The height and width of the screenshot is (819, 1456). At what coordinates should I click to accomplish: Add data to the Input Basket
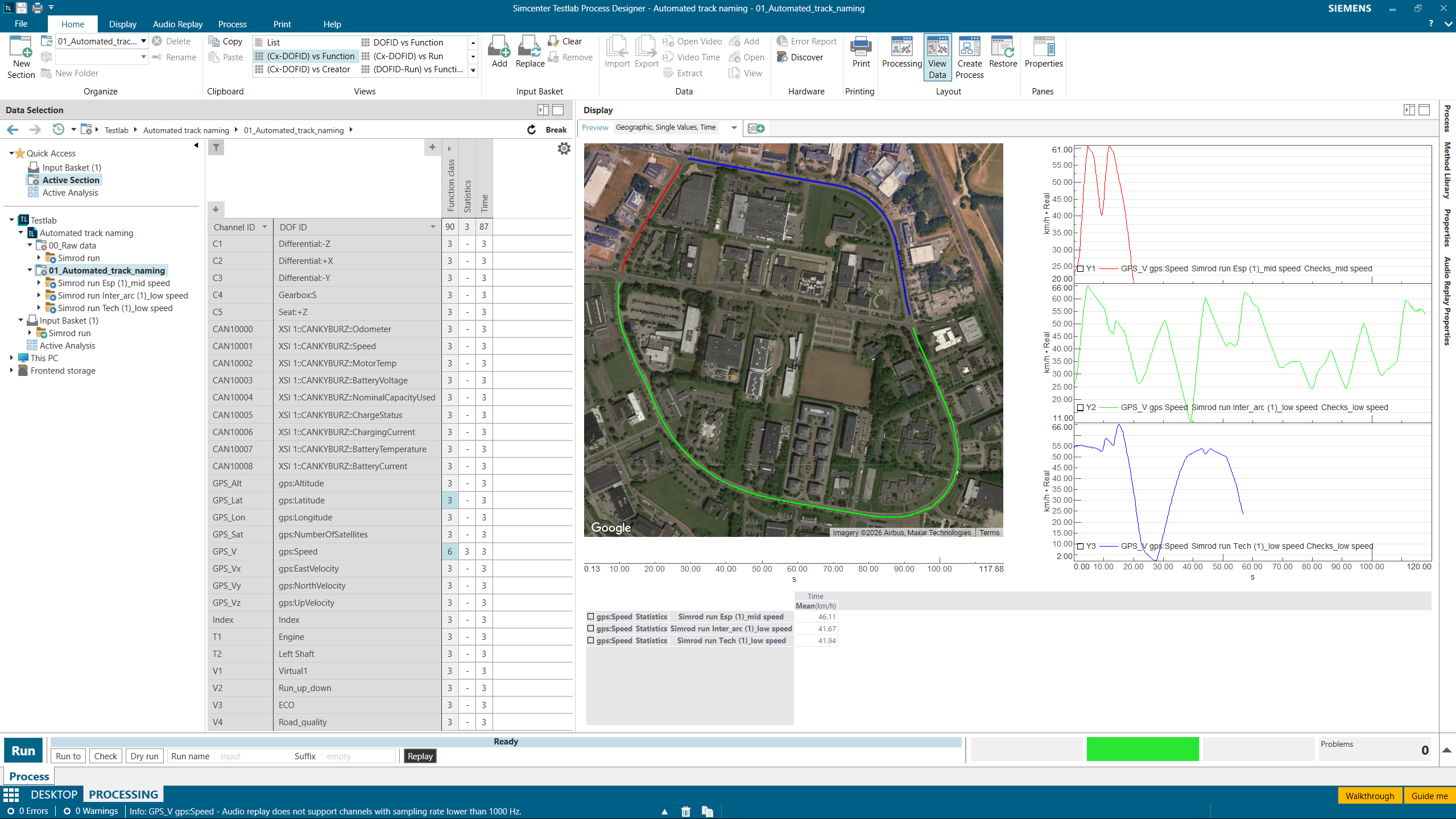[x=498, y=52]
